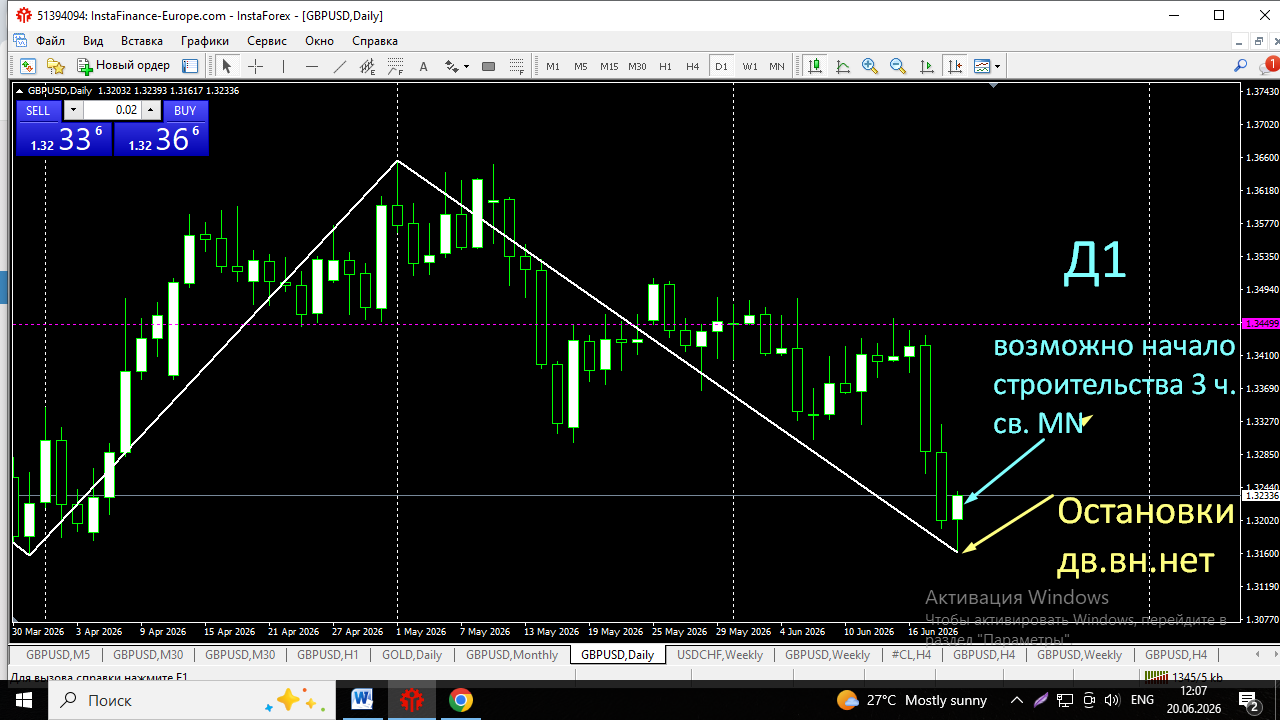Select the equidistant channel tool
1280x720 pixels.
pos(368,66)
